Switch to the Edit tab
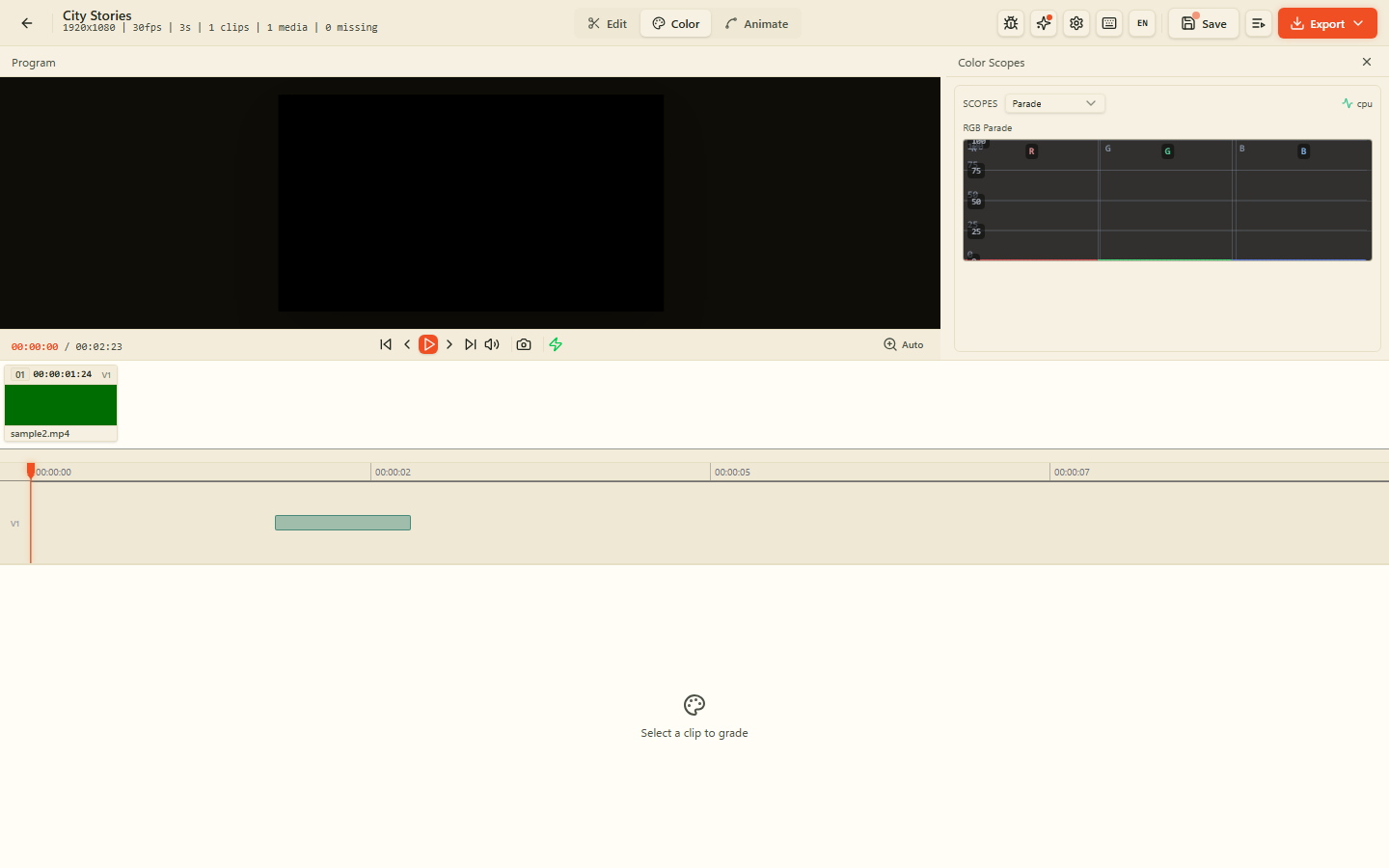Viewport: 1389px width, 868px height. (x=608, y=23)
